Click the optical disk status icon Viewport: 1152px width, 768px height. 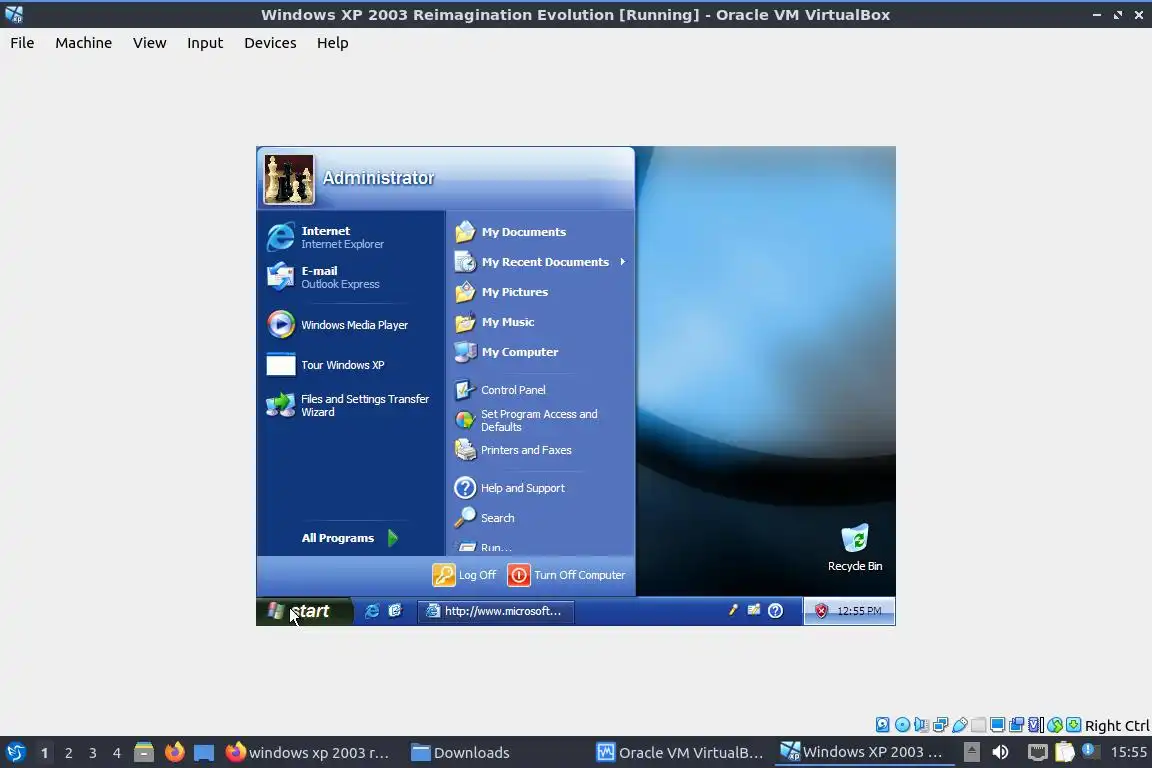[x=902, y=725]
